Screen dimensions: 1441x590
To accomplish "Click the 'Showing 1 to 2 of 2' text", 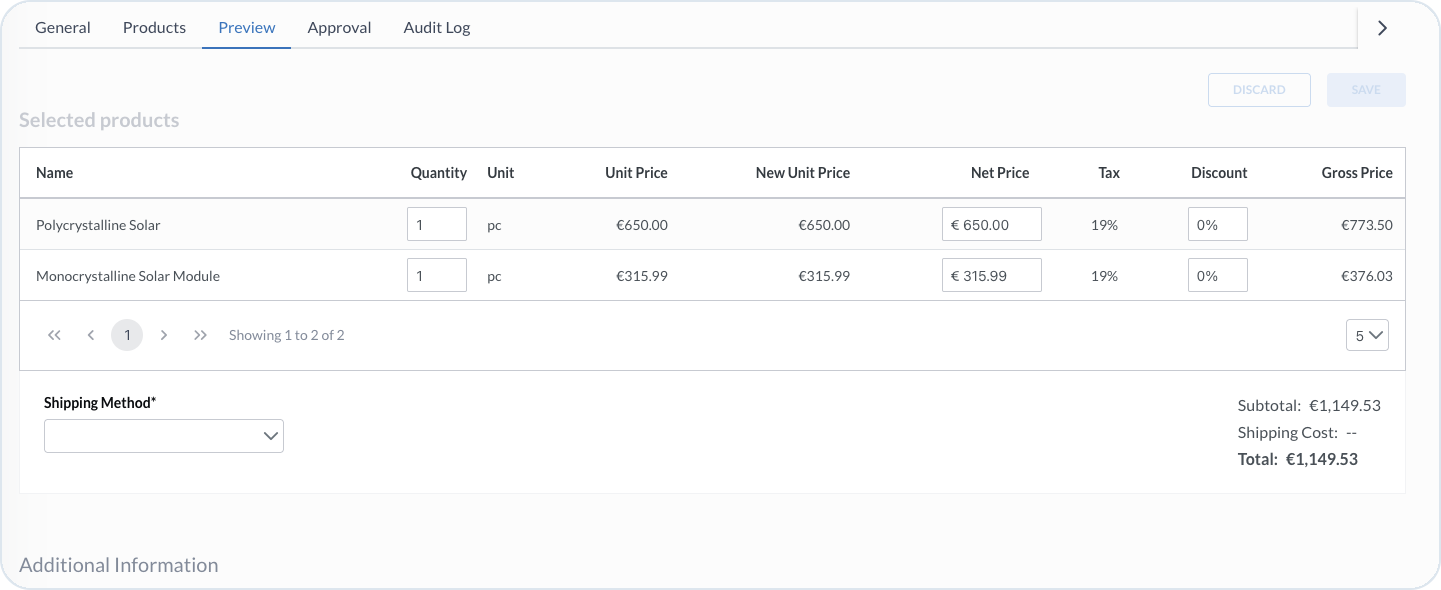I will (x=287, y=335).
